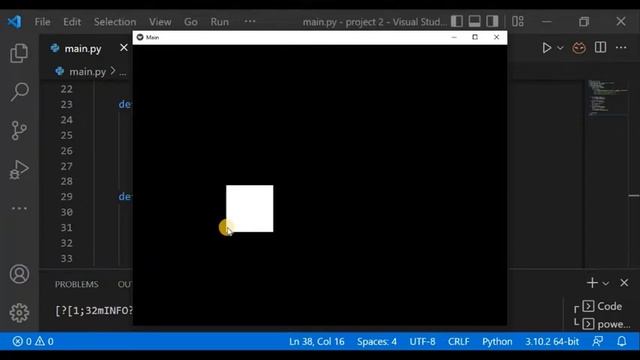The width and height of the screenshot is (640, 360).
Task: Click the orange cat-face extension icon
Action: pyautogui.click(x=579, y=48)
